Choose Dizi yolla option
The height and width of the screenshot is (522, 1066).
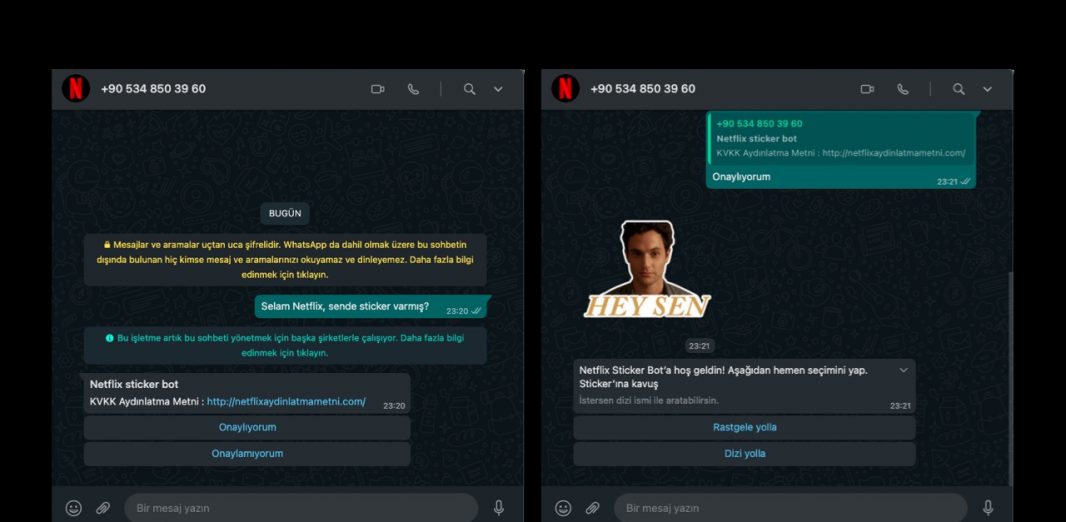tap(744, 453)
